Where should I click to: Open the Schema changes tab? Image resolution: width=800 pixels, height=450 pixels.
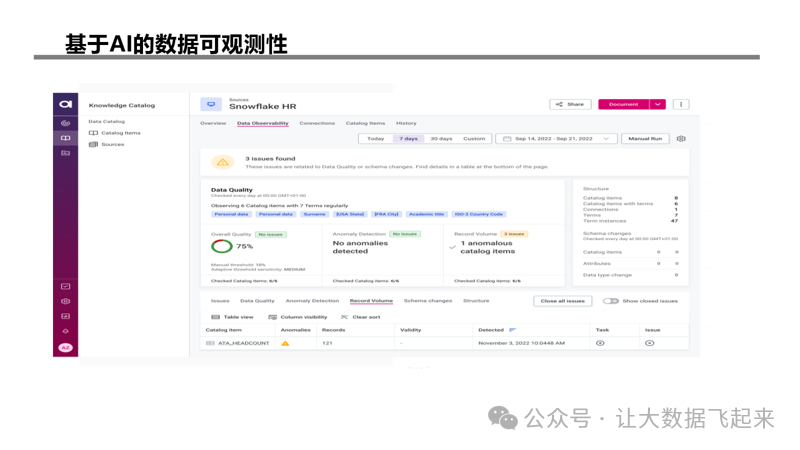pos(427,301)
